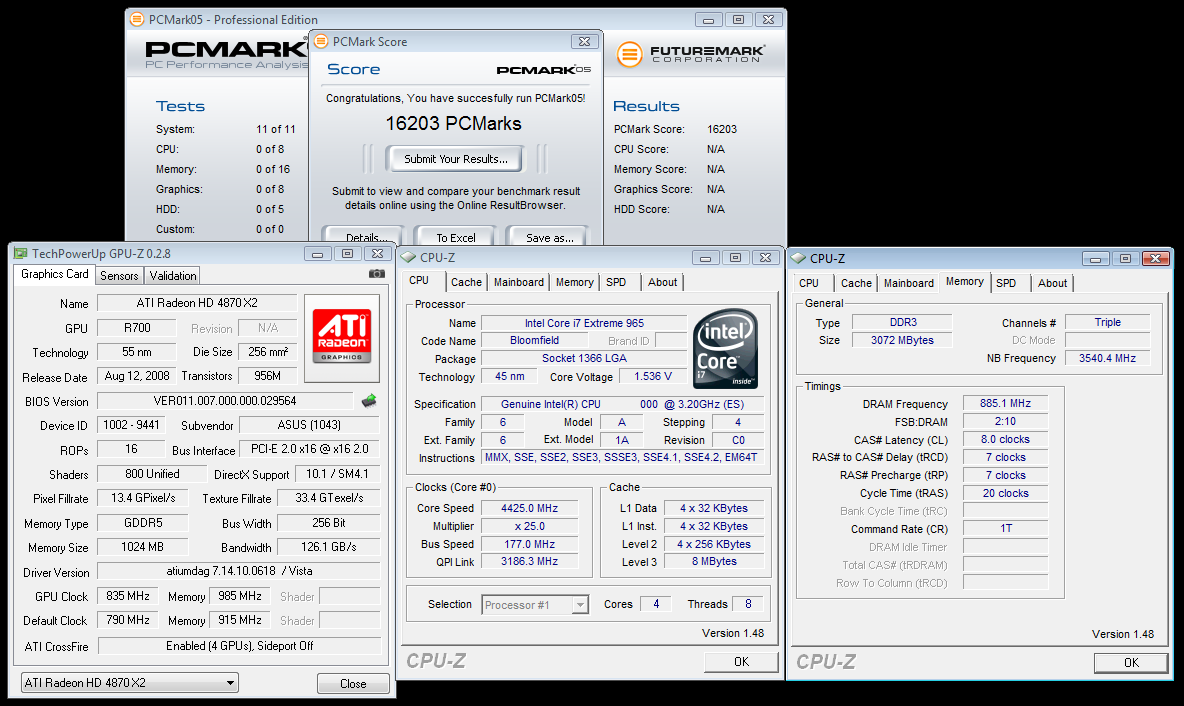Click the memory Type DDR3 value
The image size is (1184, 706).
click(x=902, y=322)
